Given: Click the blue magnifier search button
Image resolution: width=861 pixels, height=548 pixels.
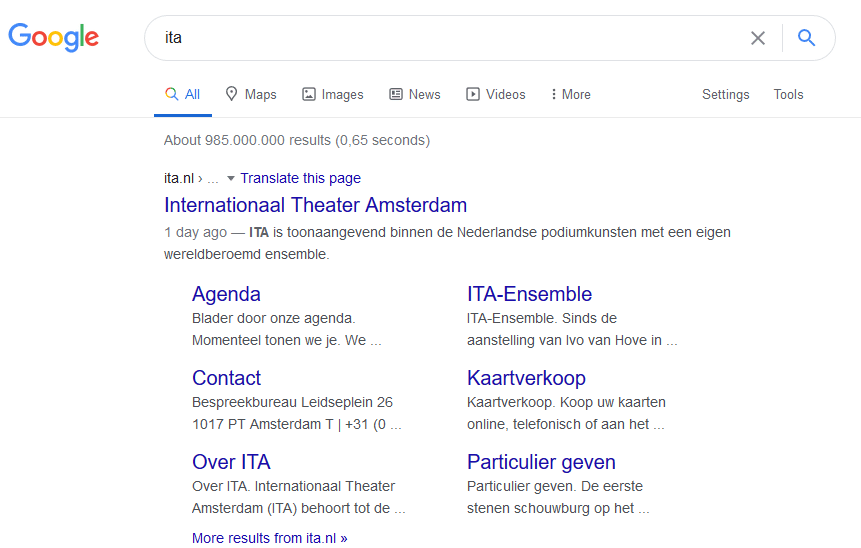Looking at the screenshot, I should pos(806,38).
